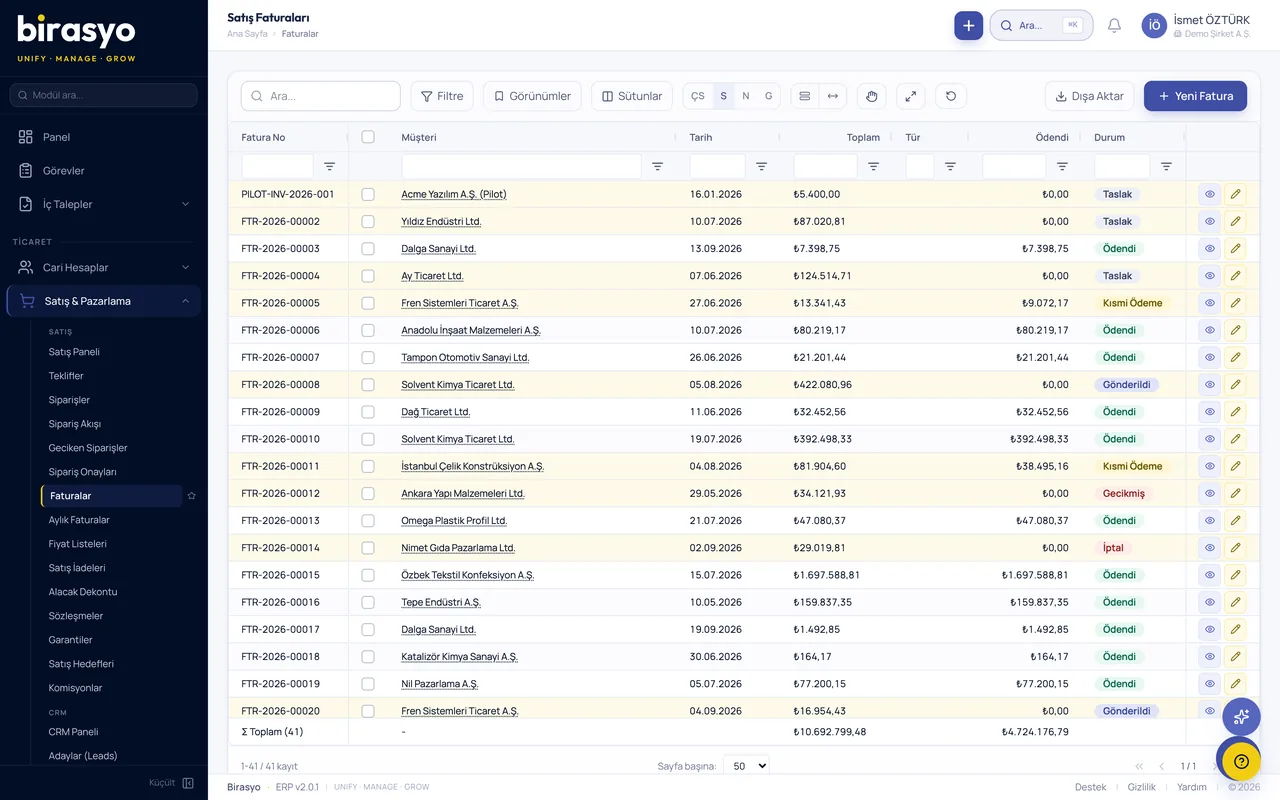Edit invoice FTR-2026-00012 with the pencil icon

[x=1236, y=493]
